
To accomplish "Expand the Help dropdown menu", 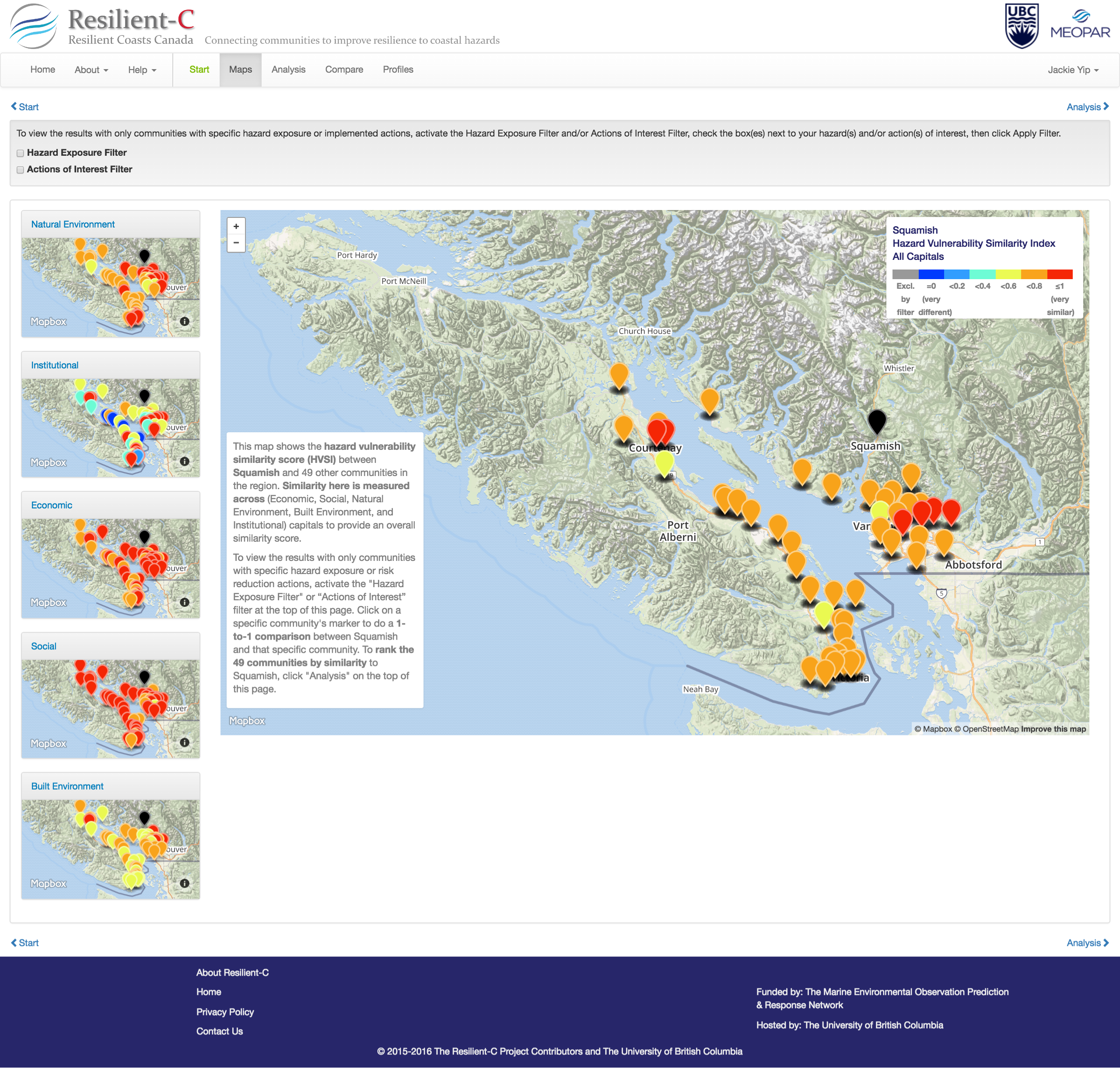I will point(142,70).
